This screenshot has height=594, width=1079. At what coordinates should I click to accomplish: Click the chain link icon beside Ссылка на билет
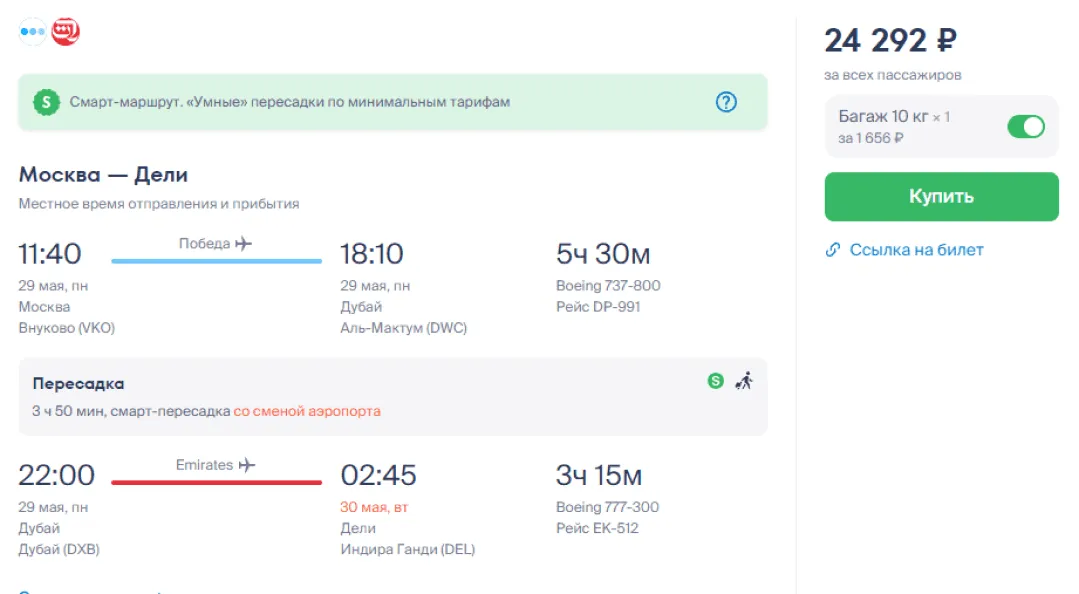(x=833, y=250)
